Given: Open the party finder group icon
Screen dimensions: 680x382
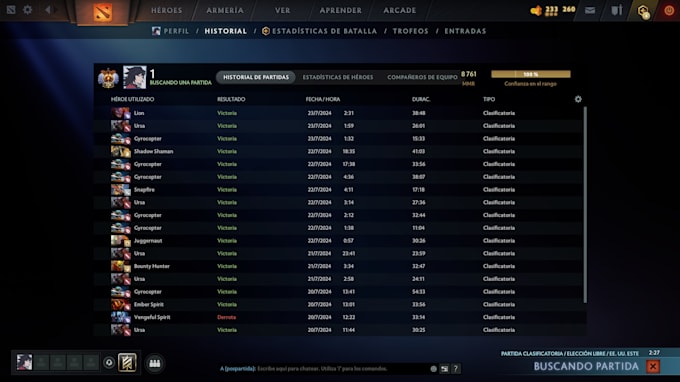Looking at the screenshot, I should 155,363.
